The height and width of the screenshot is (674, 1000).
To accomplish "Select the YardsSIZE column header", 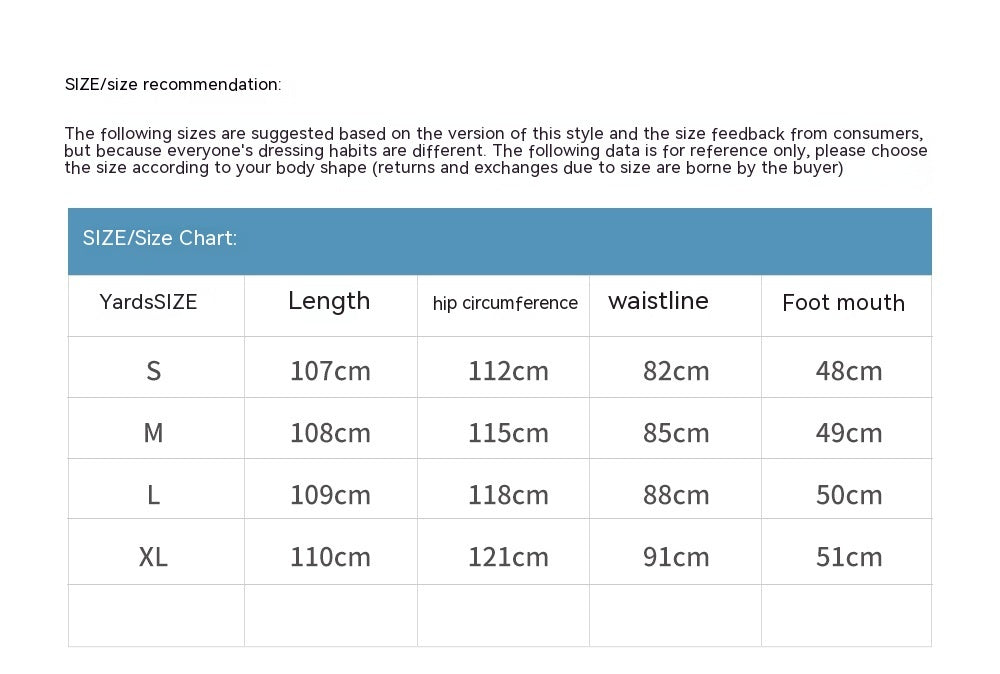I will (x=149, y=302).
